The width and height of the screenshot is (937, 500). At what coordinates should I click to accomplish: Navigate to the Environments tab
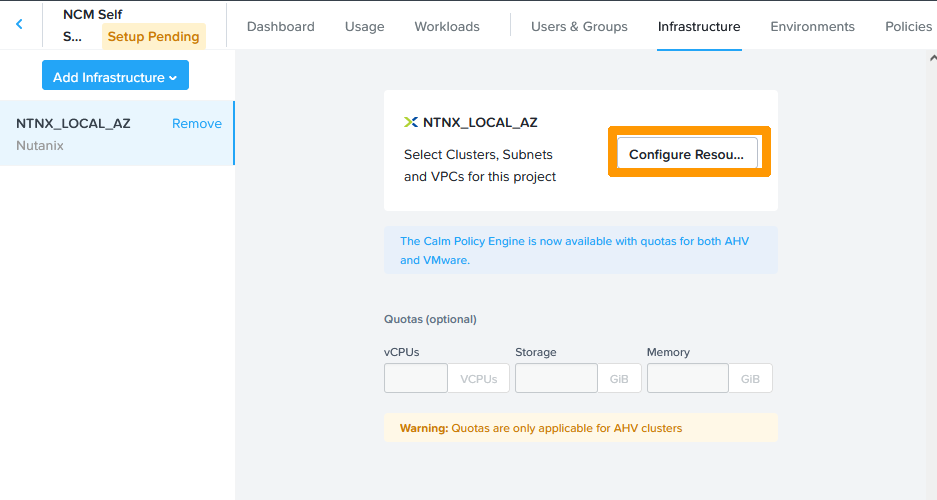pos(812,27)
